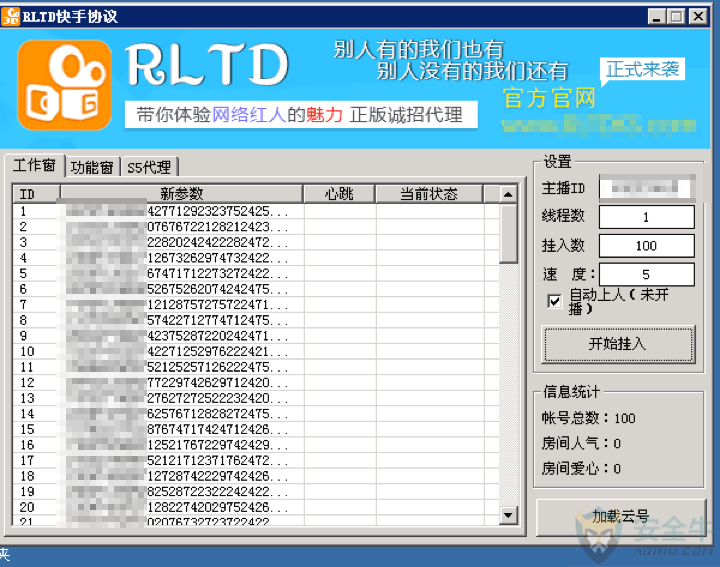This screenshot has height=567, width=720.
Task: Select row 9 with 42375287220242471
Action: tap(256, 336)
